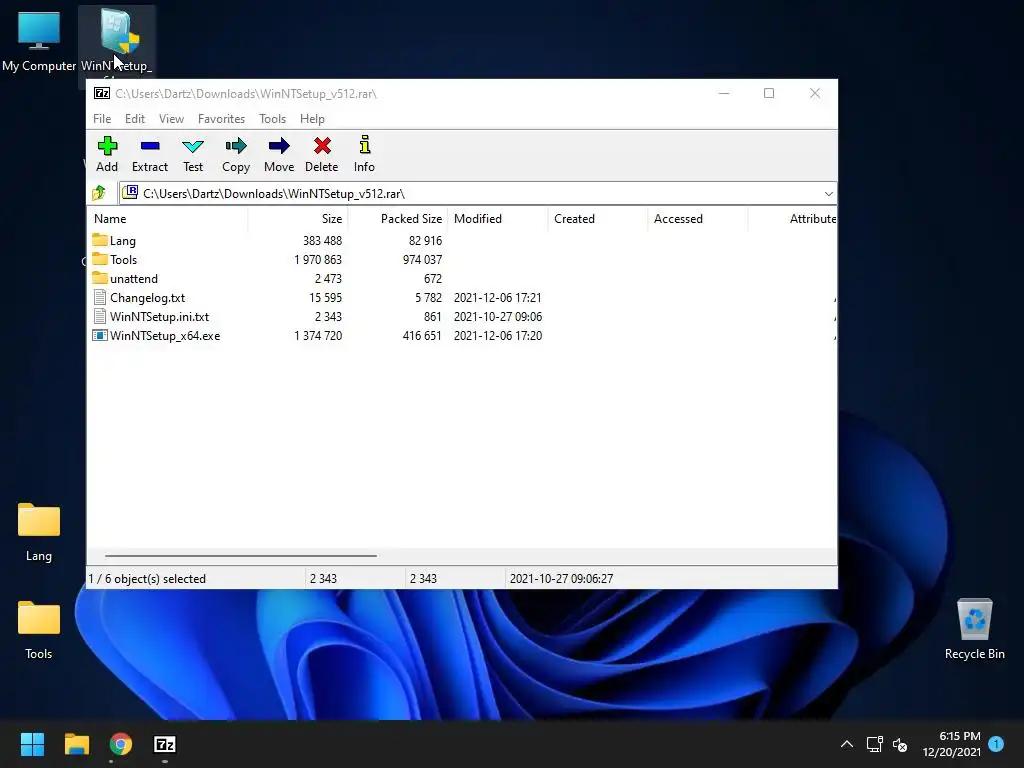
Task: Open the notification badge
Action: [x=996, y=743]
